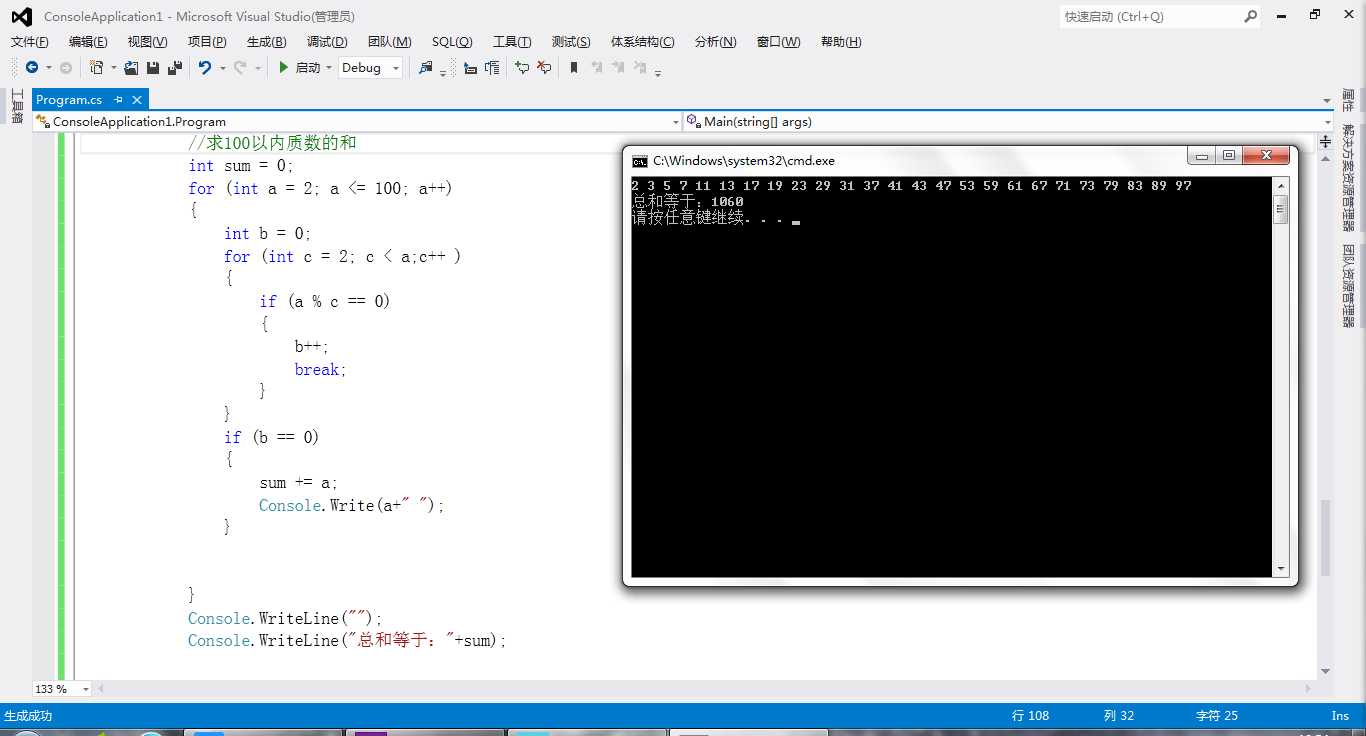Open the 属性 side panel tab
The height and width of the screenshot is (736, 1366).
pyautogui.click(x=1348, y=100)
